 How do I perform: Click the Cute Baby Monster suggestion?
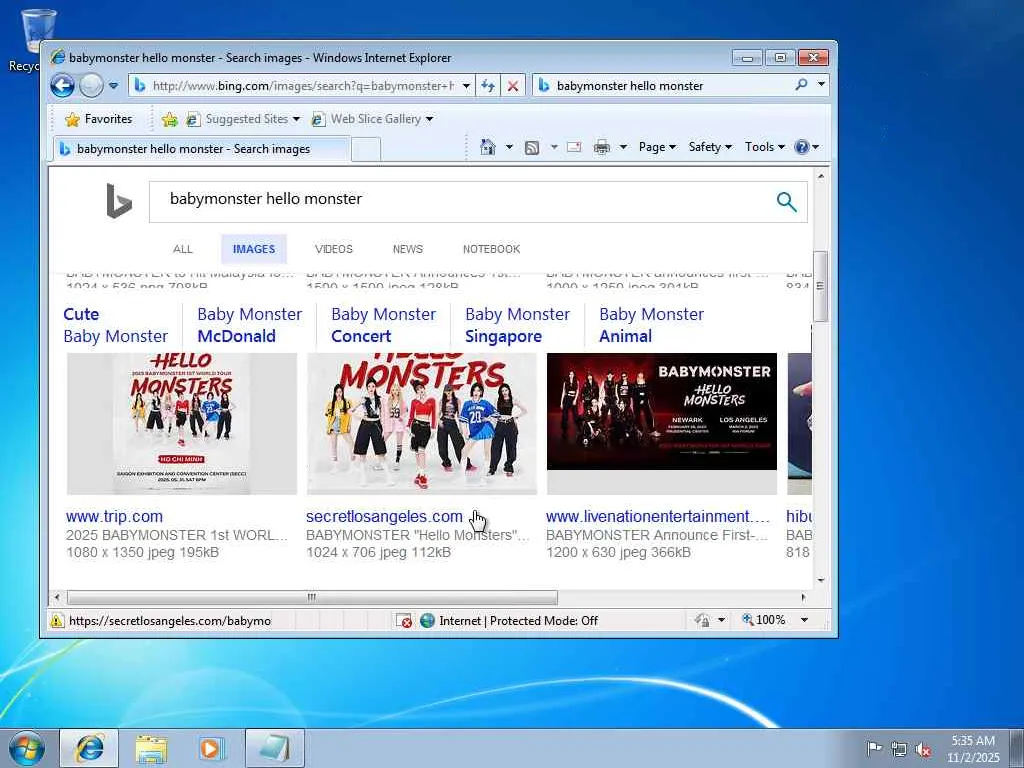click(x=116, y=325)
